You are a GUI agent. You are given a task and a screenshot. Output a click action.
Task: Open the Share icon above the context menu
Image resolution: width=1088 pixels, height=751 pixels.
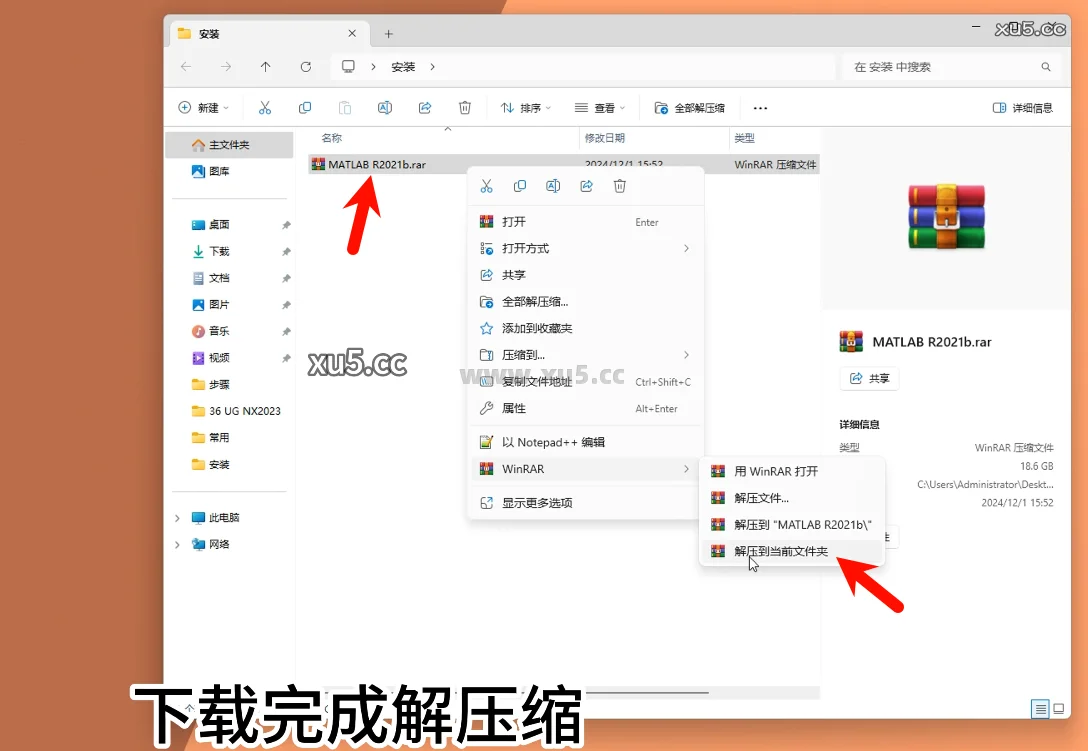587,186
